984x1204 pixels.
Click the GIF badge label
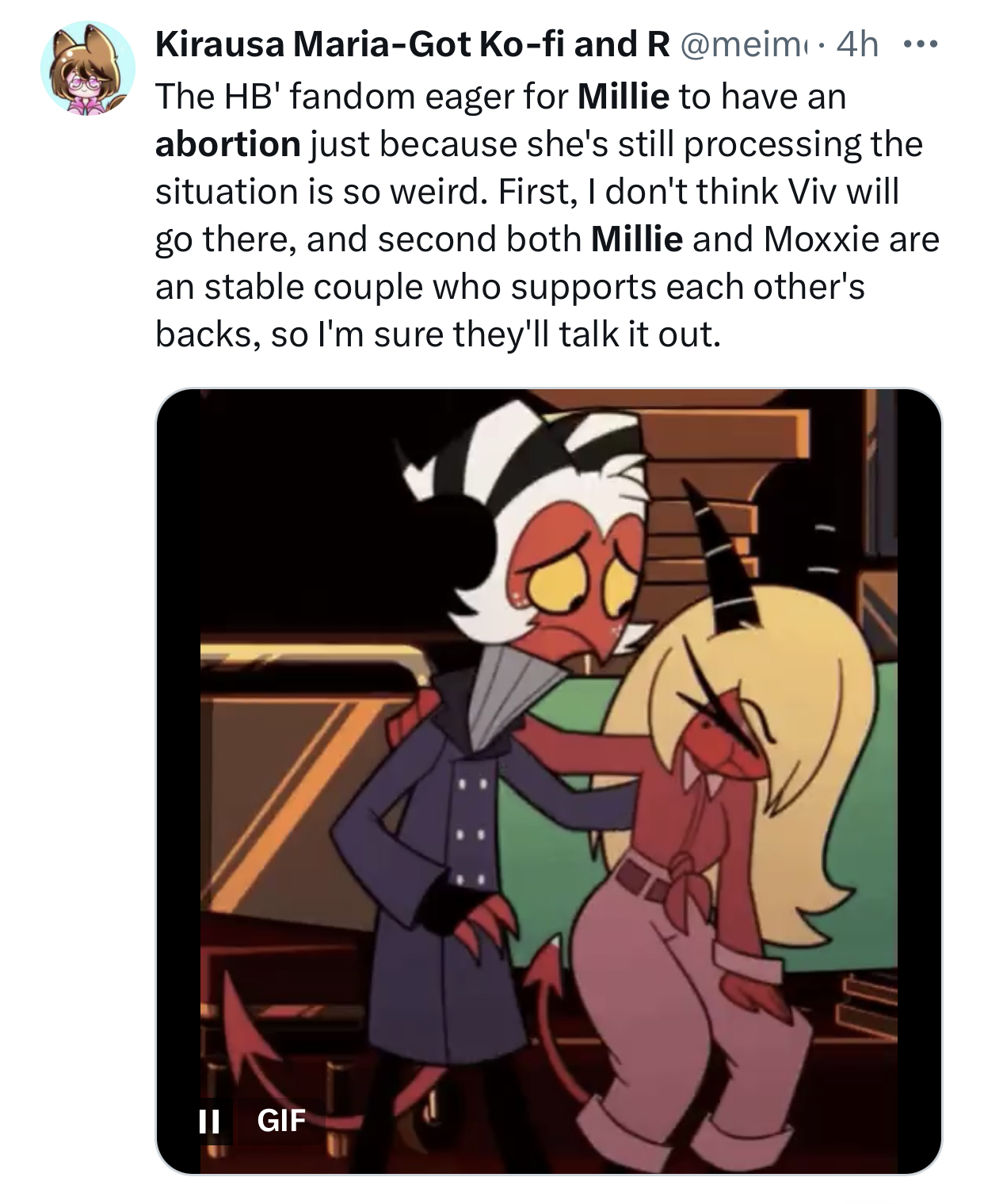click(x=281, y=1120)
